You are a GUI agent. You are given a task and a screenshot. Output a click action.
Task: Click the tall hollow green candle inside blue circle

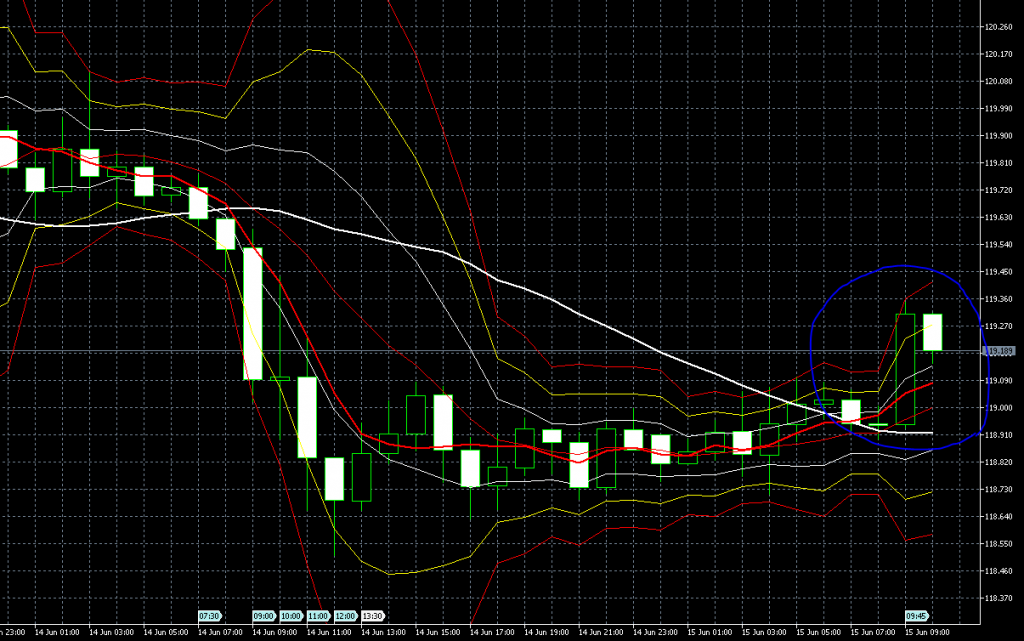(x=905, y=369)
